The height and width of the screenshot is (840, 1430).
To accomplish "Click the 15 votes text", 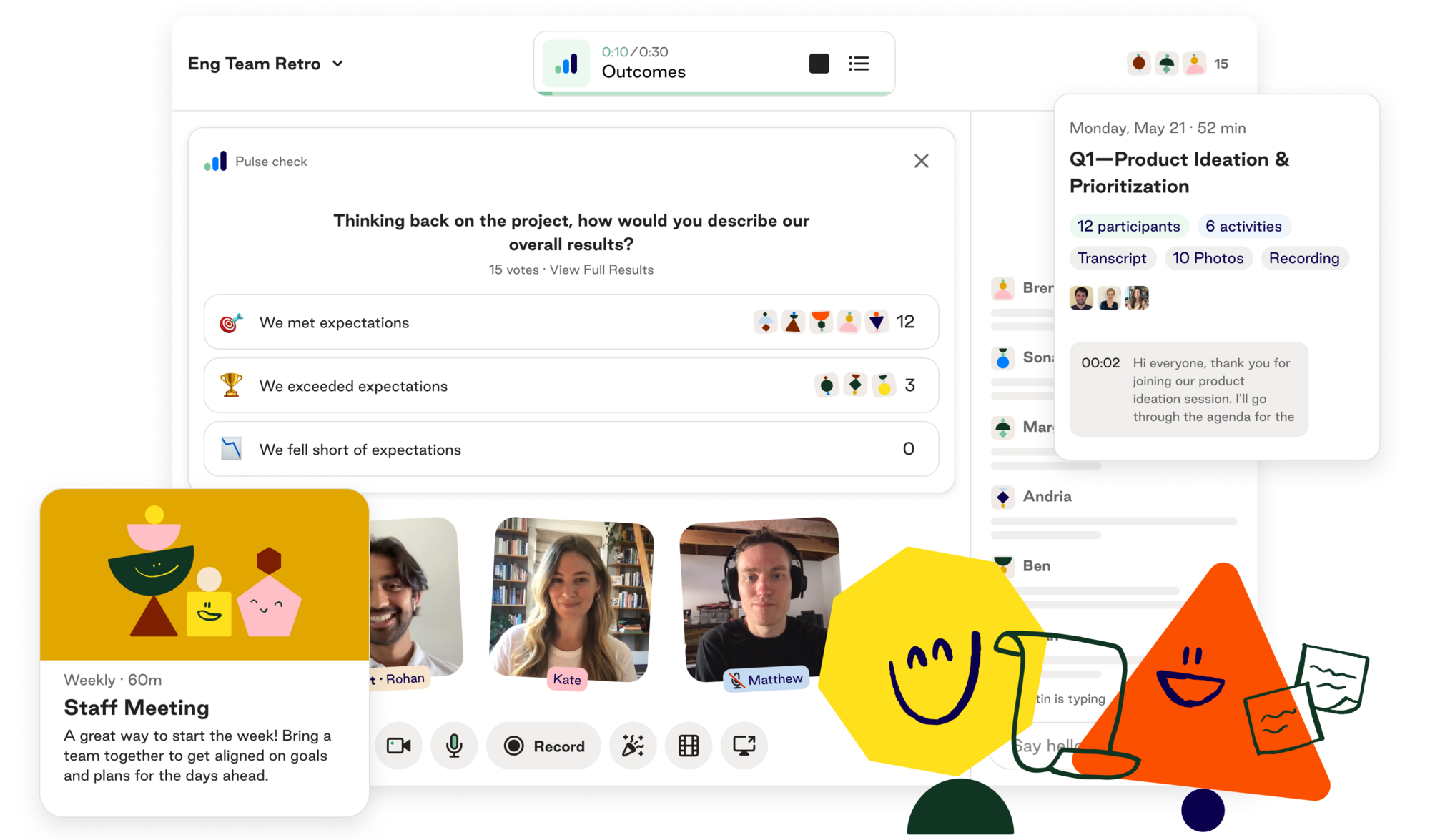I will [513, 270].
